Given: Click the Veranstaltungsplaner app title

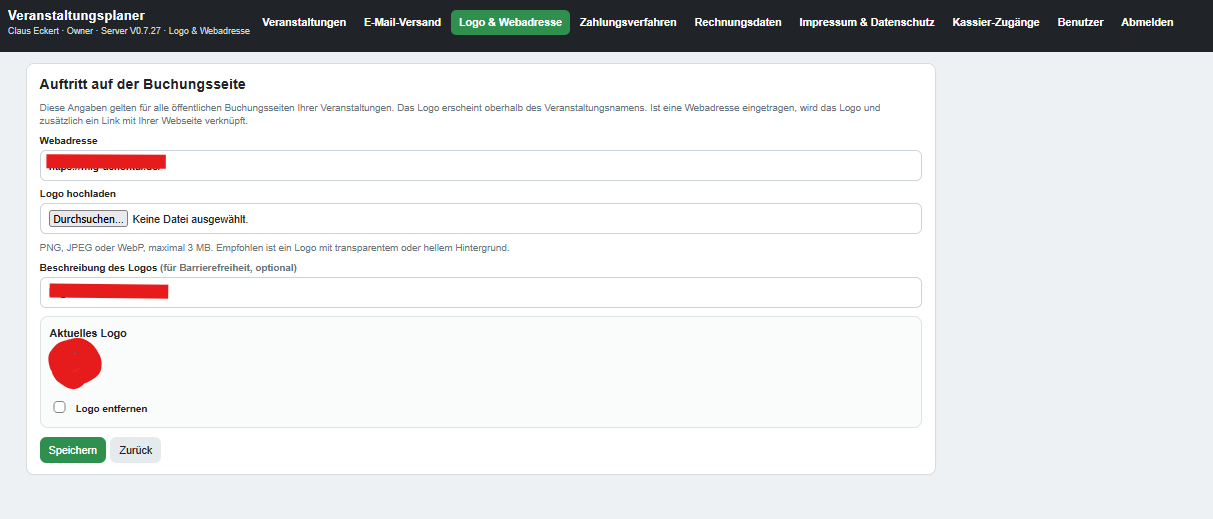Looking at the screenshot, I should pyautogui.click(x=76, y=15).
